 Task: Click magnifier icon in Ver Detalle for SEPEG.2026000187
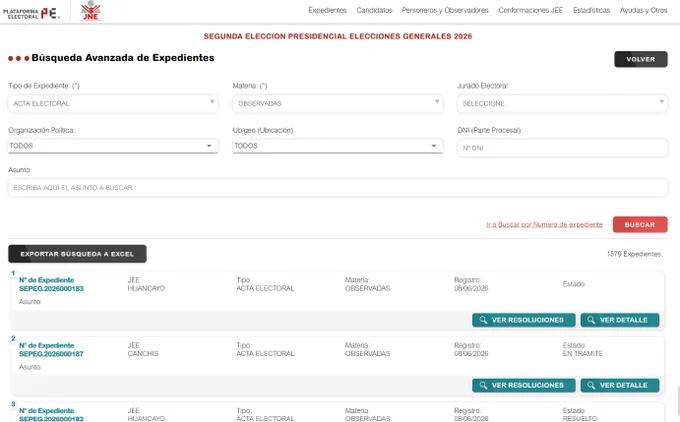591,385
